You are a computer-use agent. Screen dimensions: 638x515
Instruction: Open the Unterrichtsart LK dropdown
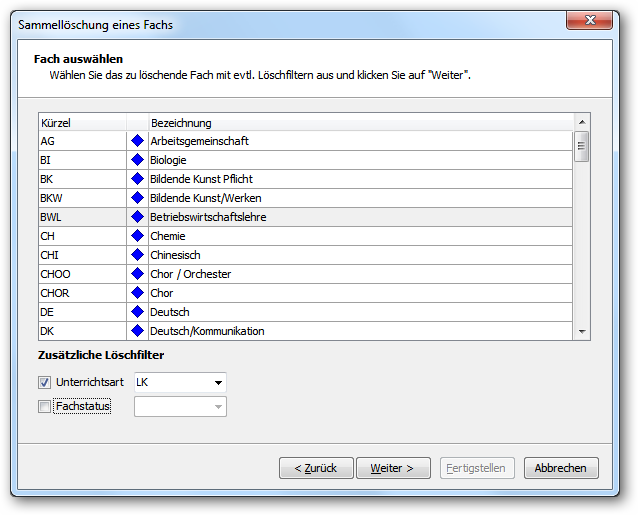tap(180, 382)
